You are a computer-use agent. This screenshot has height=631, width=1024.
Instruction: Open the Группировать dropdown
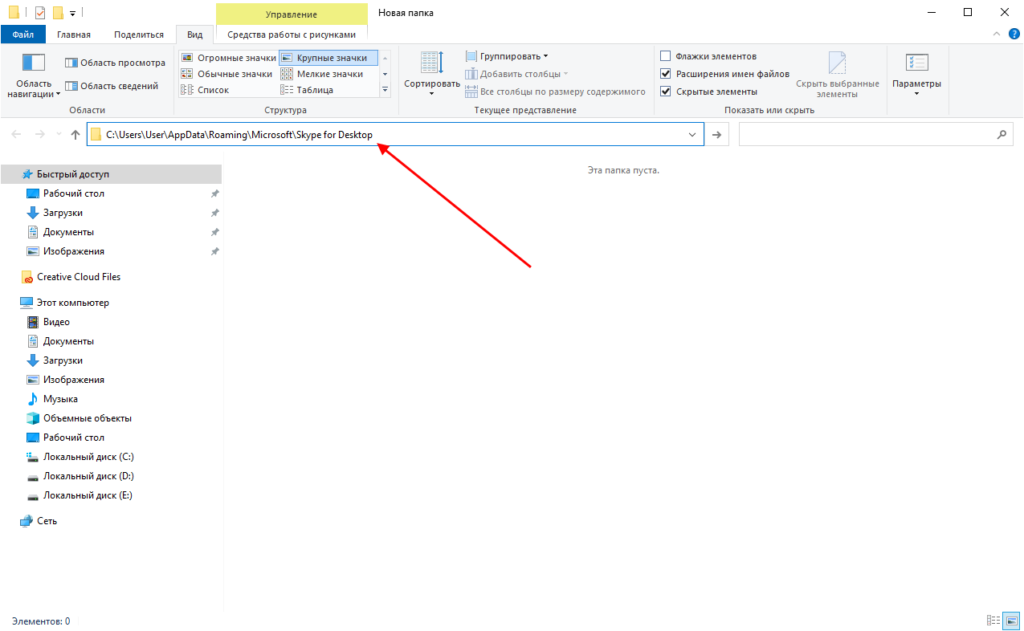507,56
